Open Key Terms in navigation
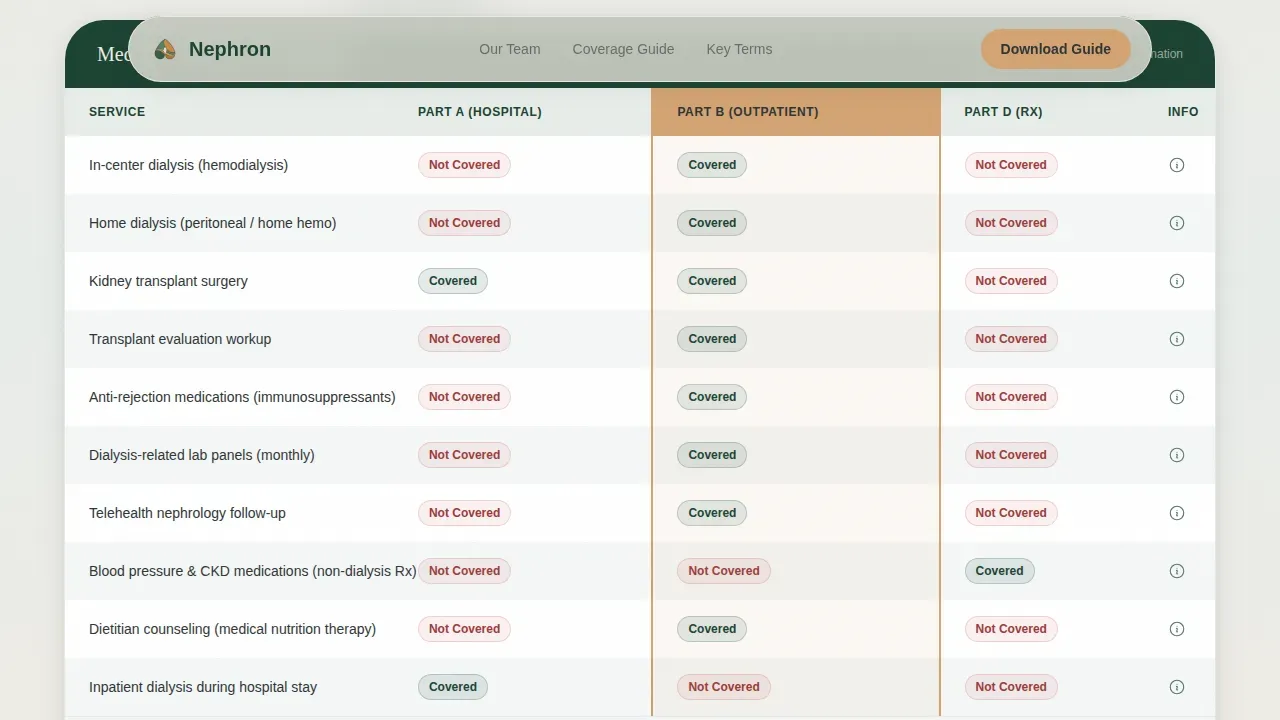The image size is (1280, 720). coord(739,49)
